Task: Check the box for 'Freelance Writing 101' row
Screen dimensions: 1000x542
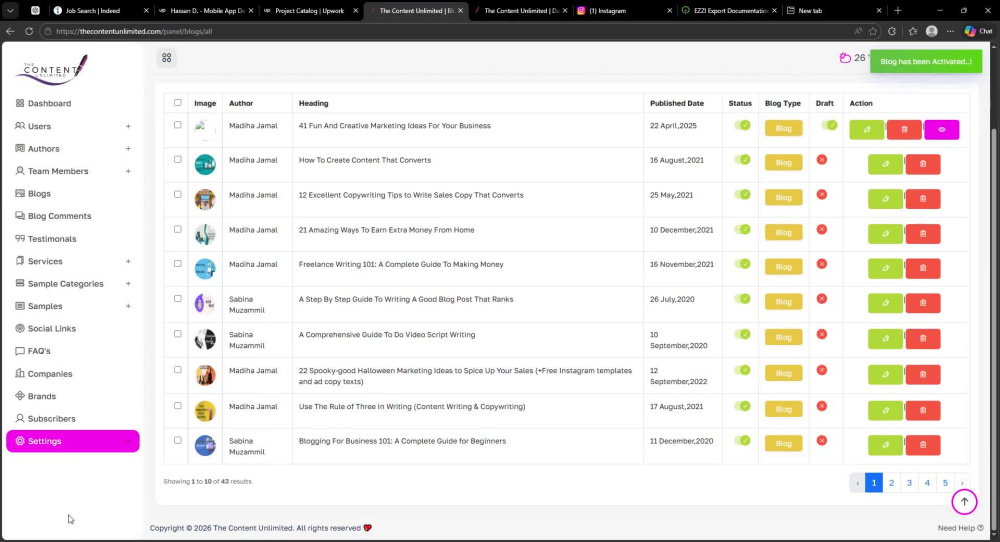Action: [x=177, y=263]
